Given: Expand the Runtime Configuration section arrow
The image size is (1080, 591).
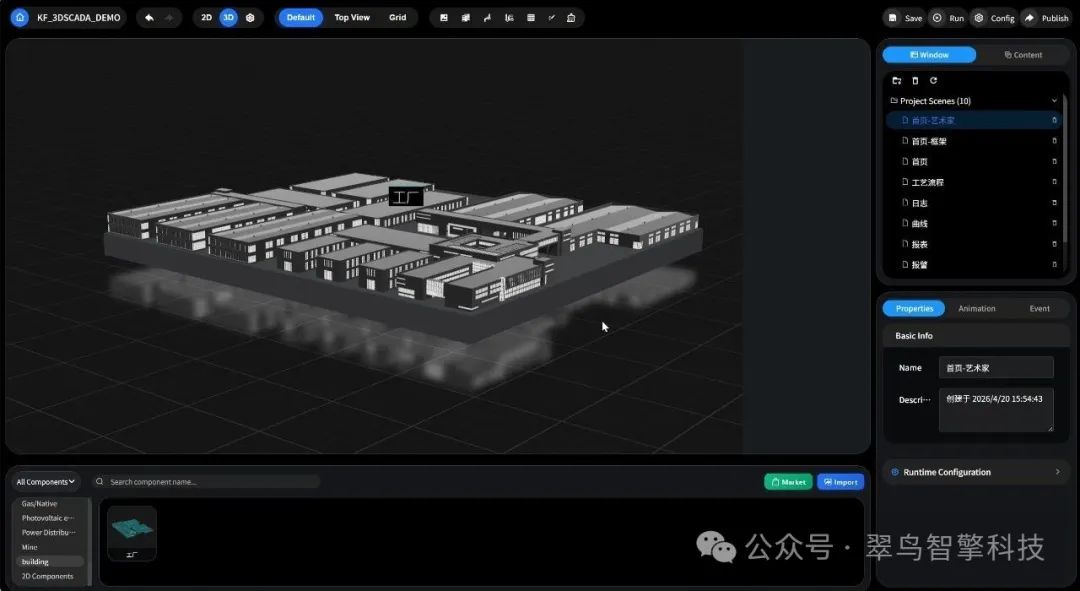Looking at the screenshot, I should (1057, 472).
